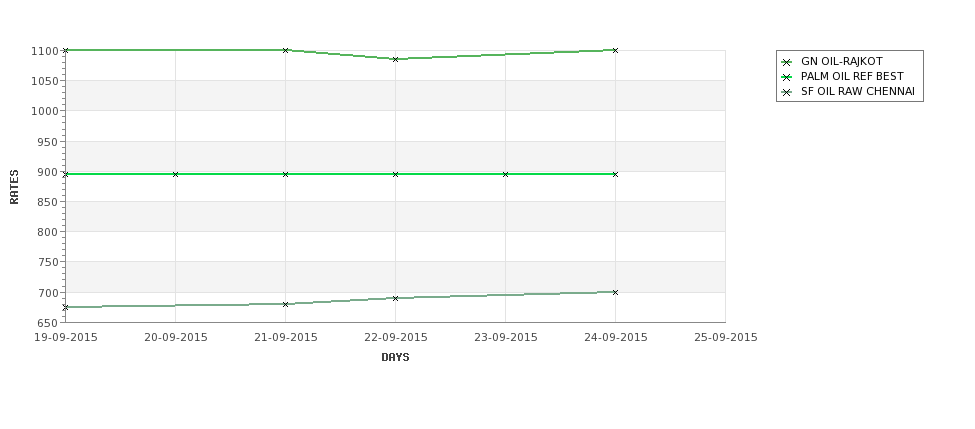The image size is (975, 429).
Task: Click PALM OIL data point on 22-09-2015
Action: [x=395, y=174]
